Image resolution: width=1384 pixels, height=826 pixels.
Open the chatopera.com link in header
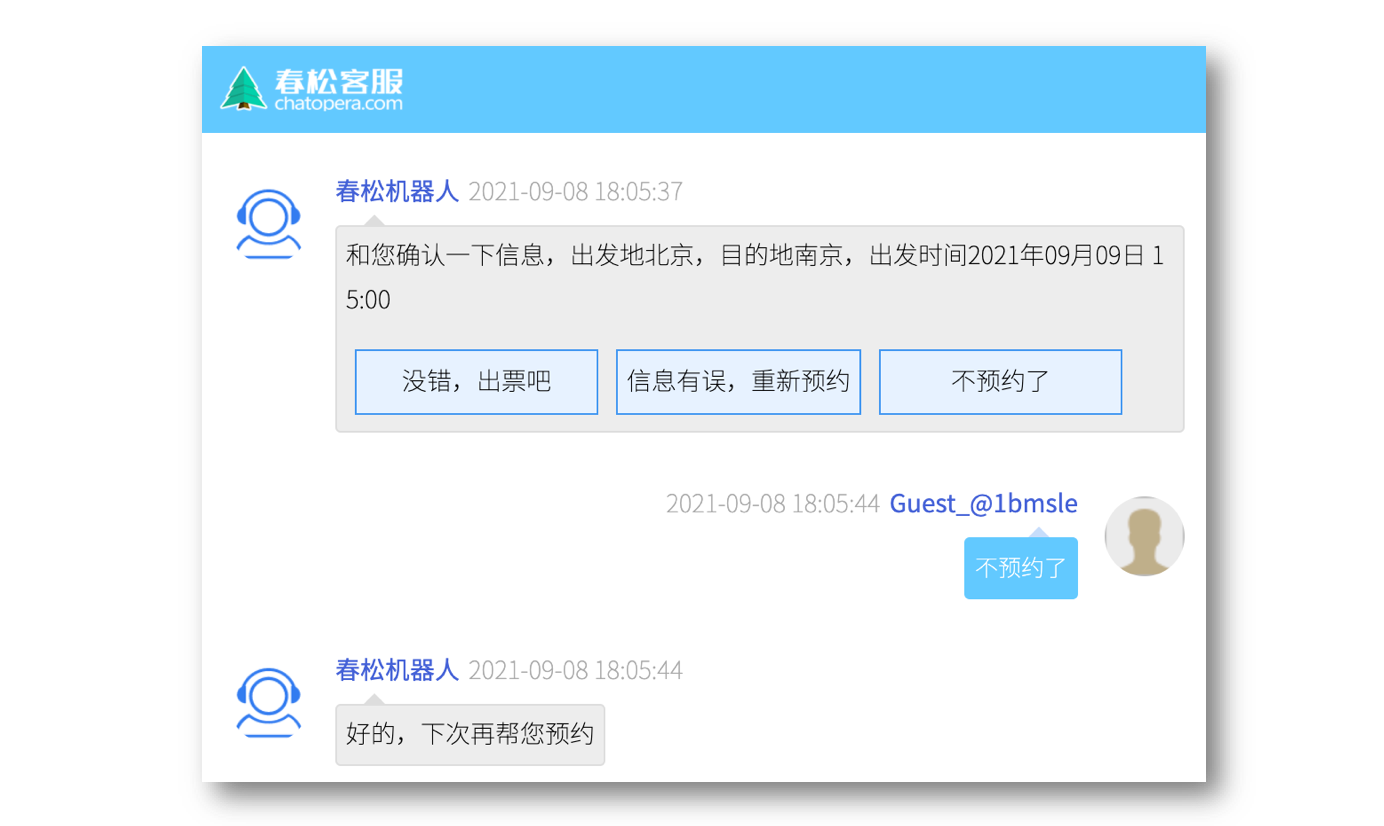pyautogui.click(x=338, y=103)
